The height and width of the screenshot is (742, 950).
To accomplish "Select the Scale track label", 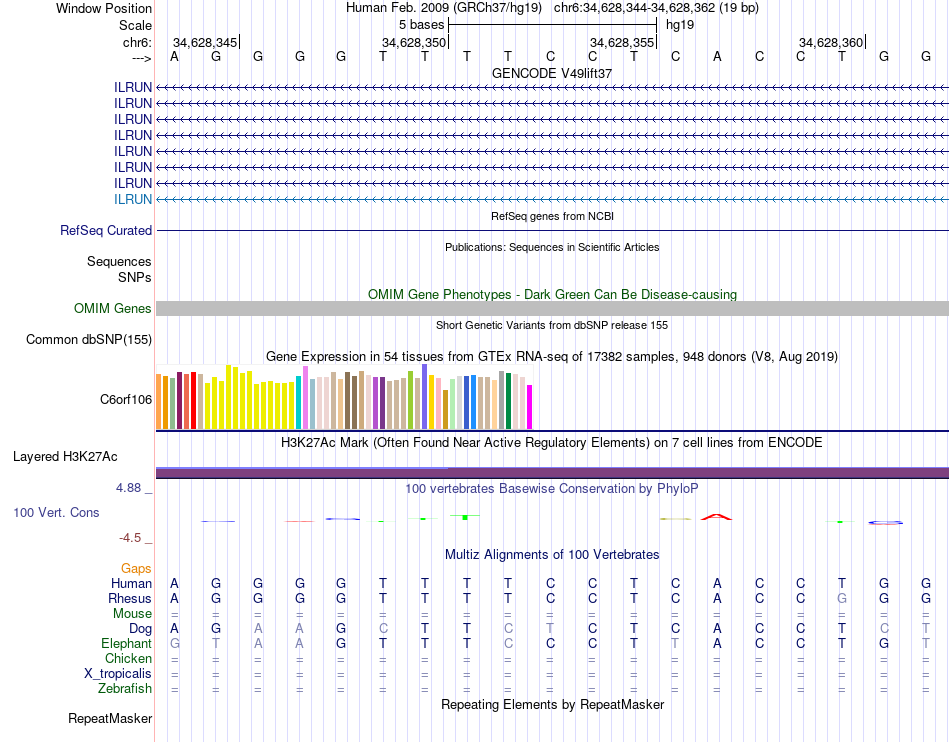I will pyautogui.click(x=135, y=25).
